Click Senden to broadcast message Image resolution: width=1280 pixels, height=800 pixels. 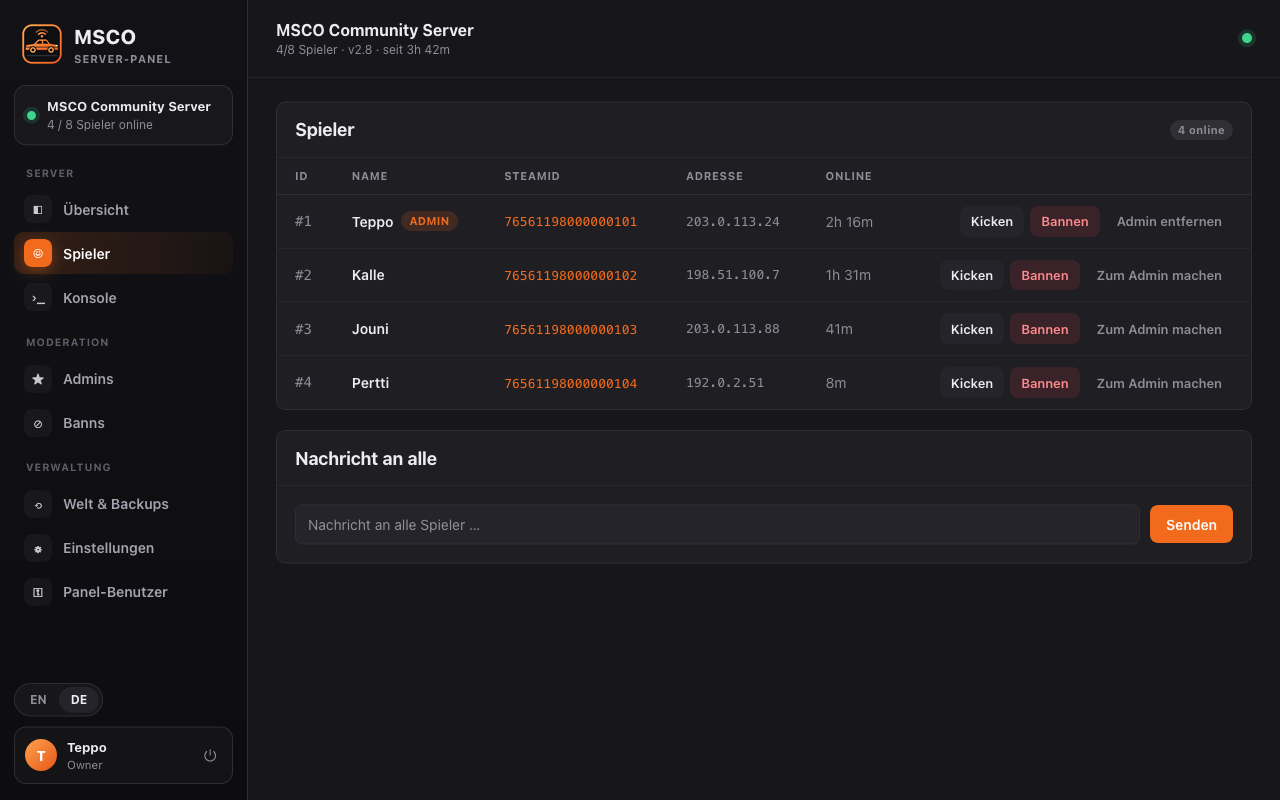coord(1191,525)
